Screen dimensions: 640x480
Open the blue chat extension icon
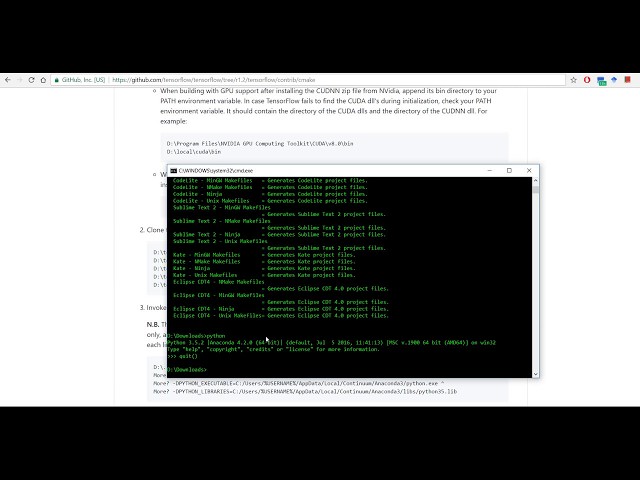[601, 81]
